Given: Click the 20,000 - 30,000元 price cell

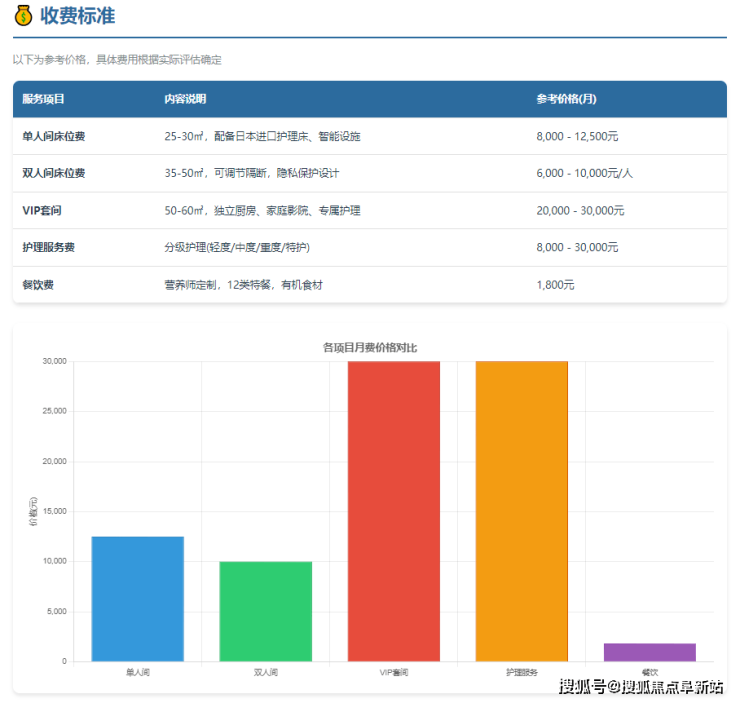Looking at the screenshot, I should tap(580, 211).
